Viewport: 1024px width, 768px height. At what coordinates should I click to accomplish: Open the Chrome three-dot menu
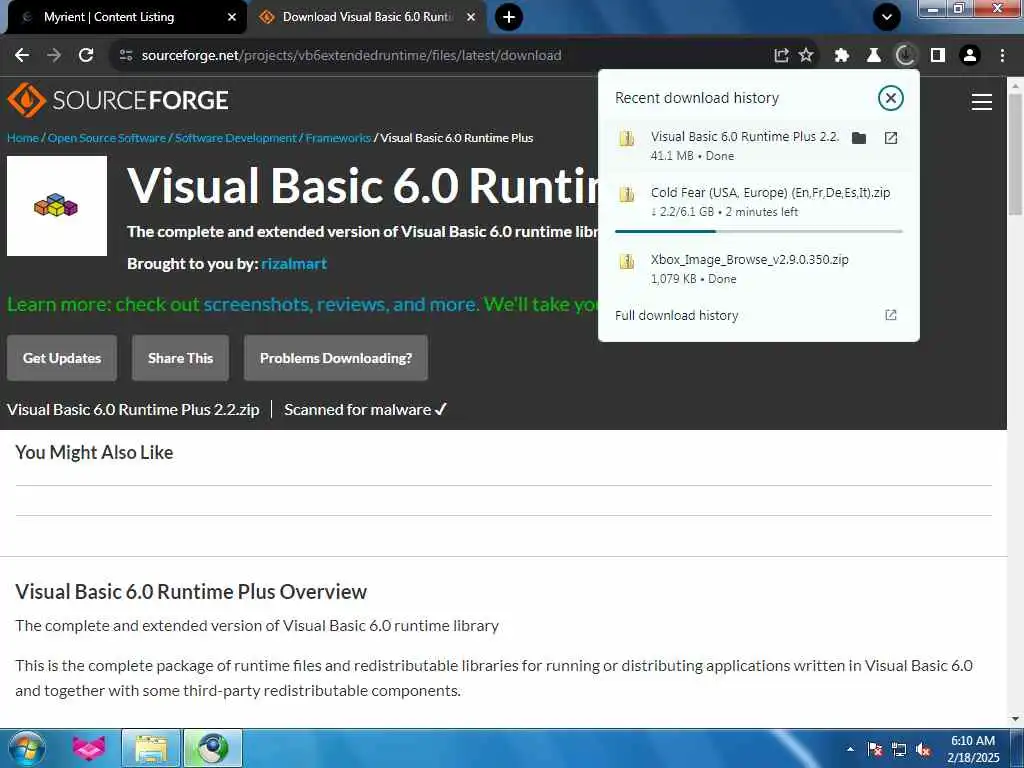pos(1002,56)
